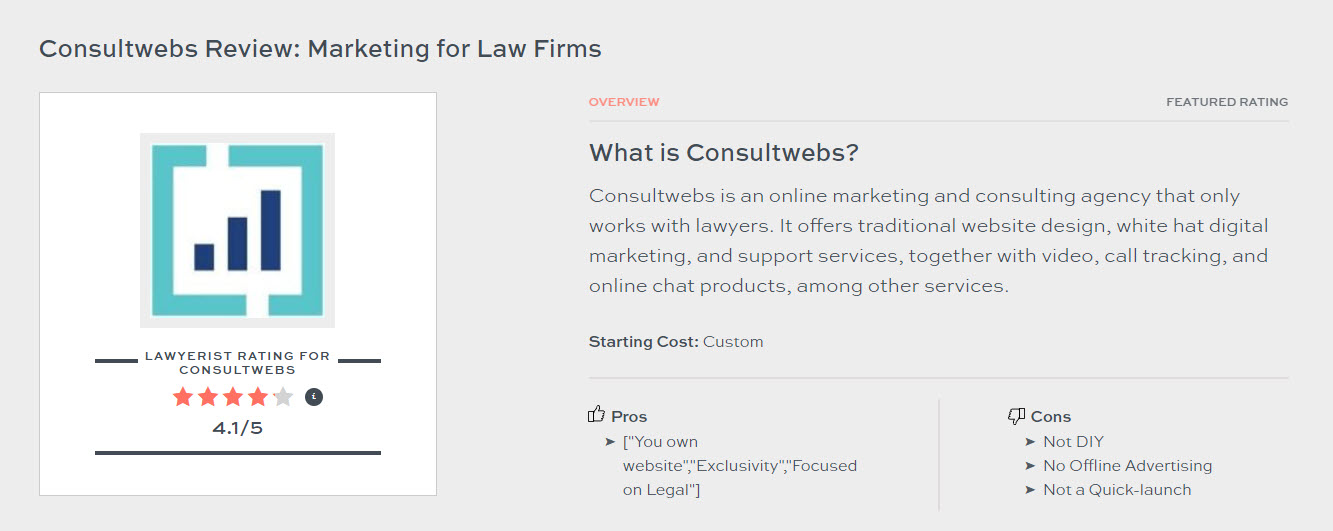1333x531 pixels.
Task: Click the Starting Cost Custom text
Action: (x=676, y=342)
